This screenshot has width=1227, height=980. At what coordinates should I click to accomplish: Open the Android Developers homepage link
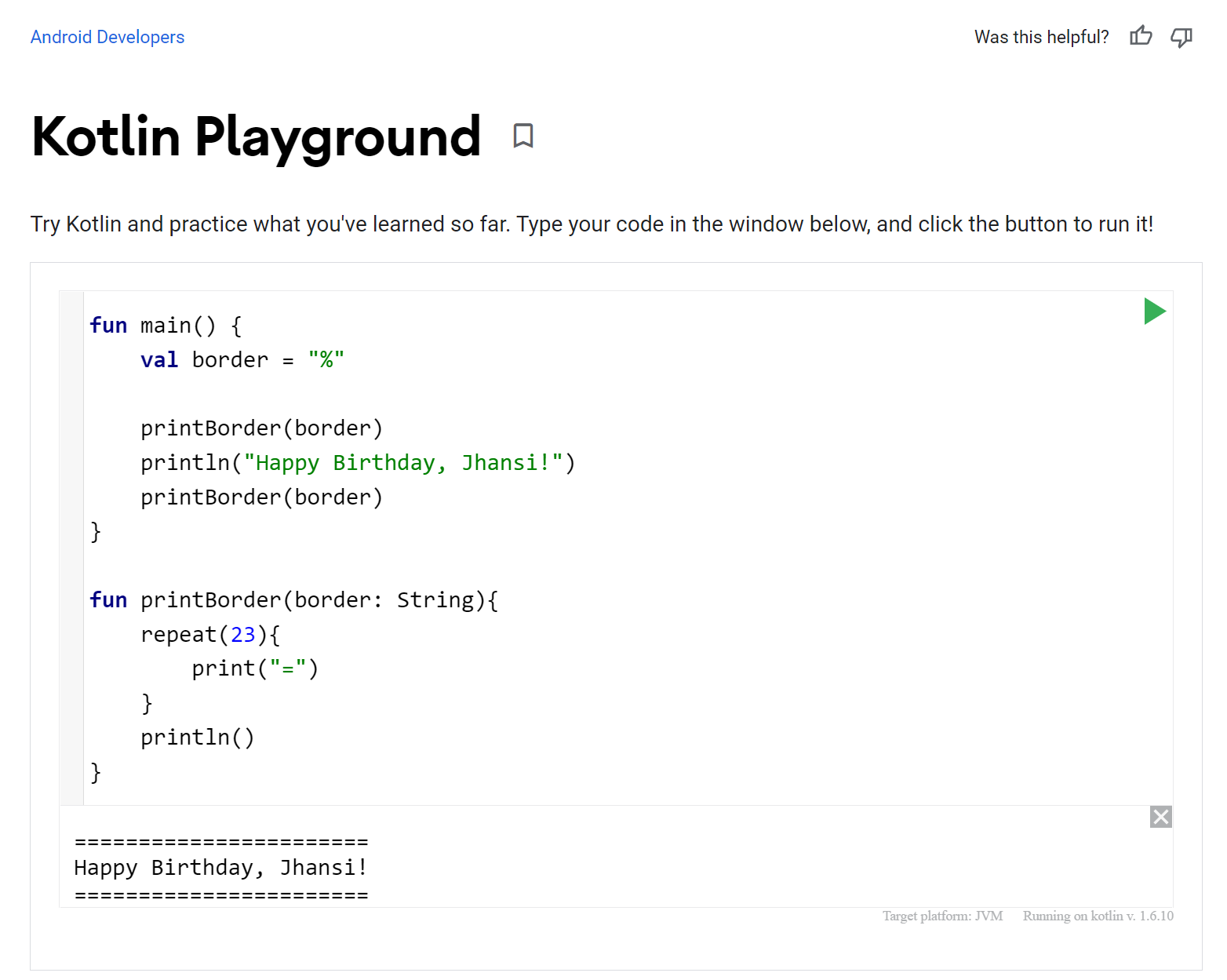(107, 37)
